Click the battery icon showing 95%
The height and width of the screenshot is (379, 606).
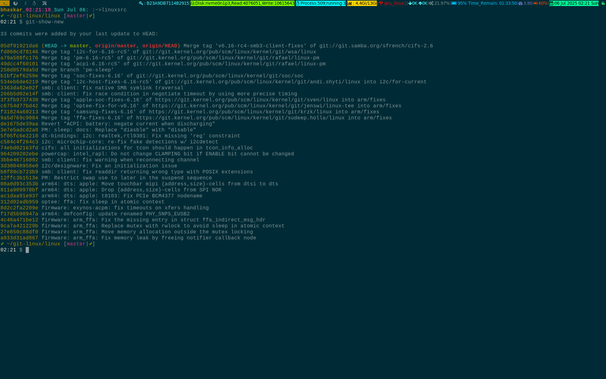click(454, 3)
